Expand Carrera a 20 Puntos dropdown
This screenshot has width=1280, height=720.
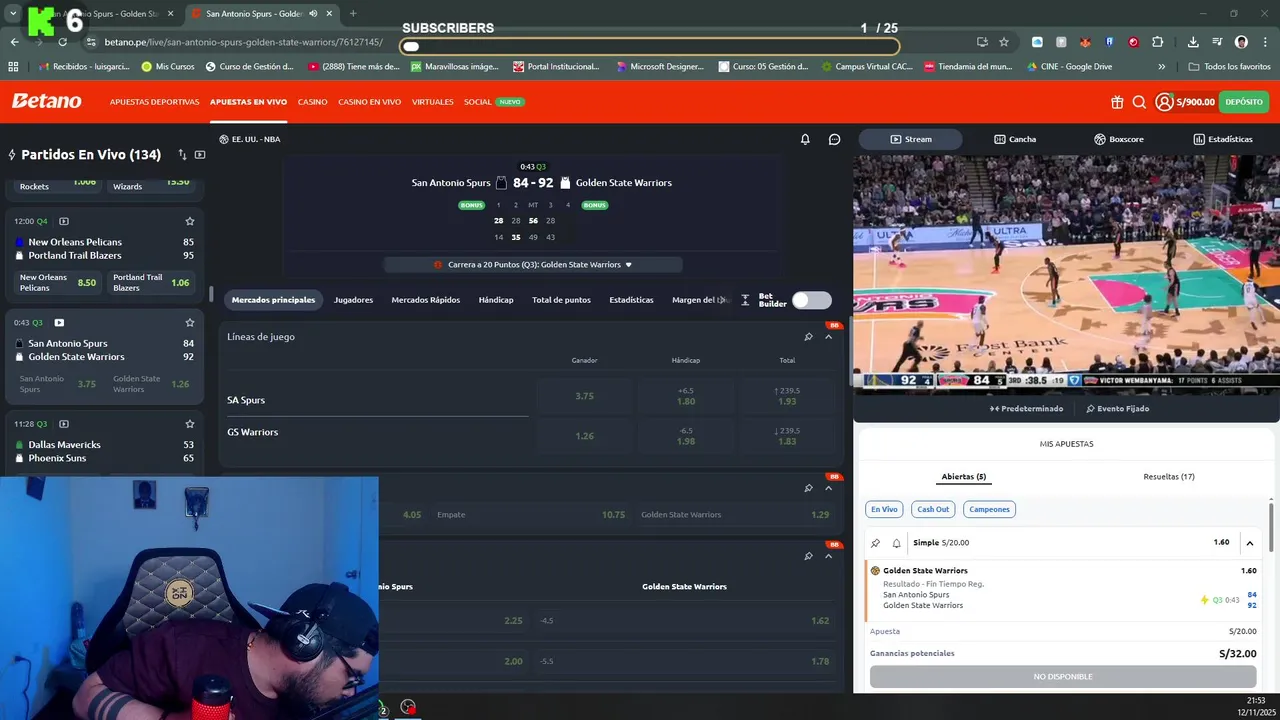533,265
